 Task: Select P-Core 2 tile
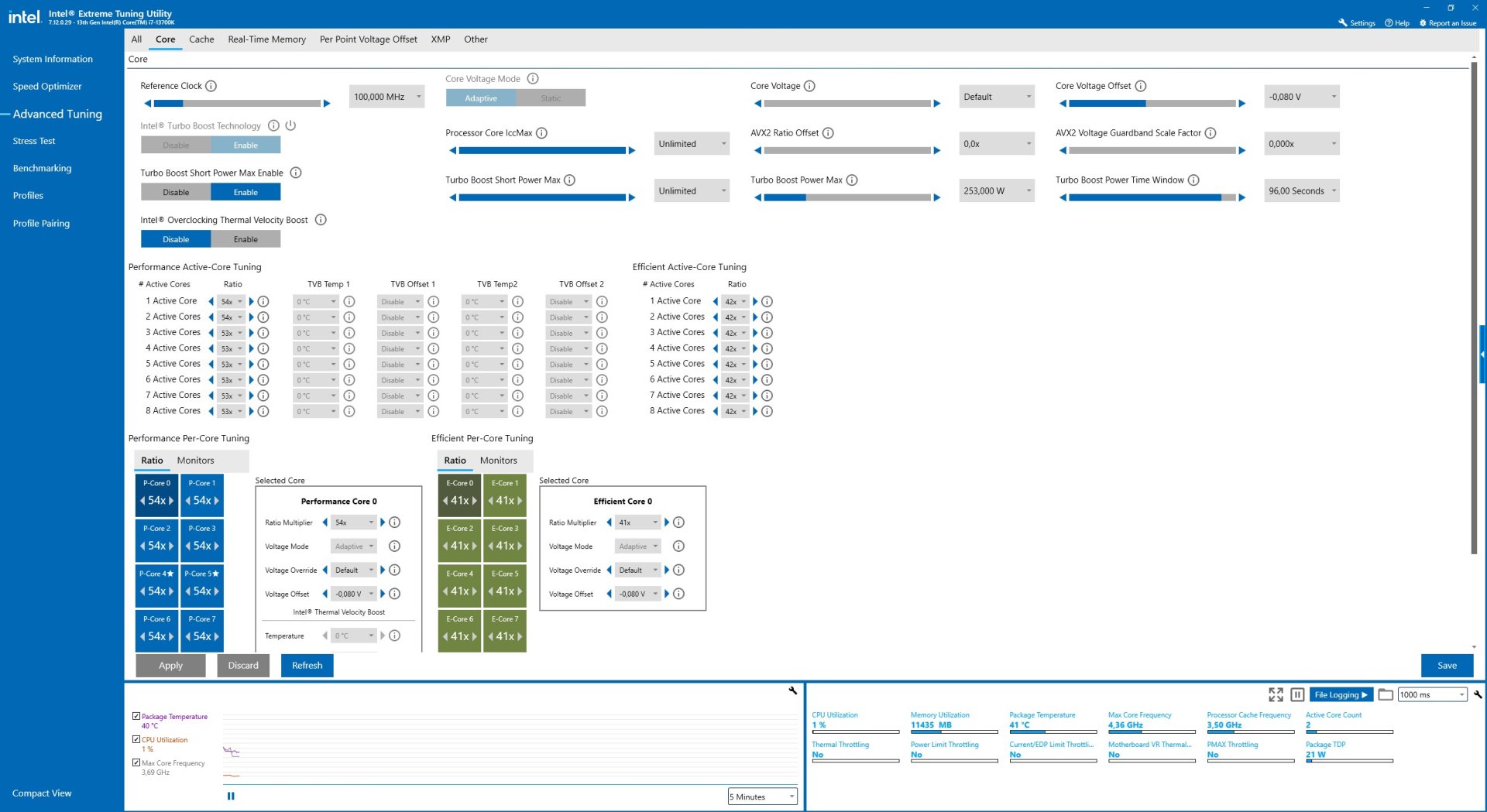coord(157,540)
